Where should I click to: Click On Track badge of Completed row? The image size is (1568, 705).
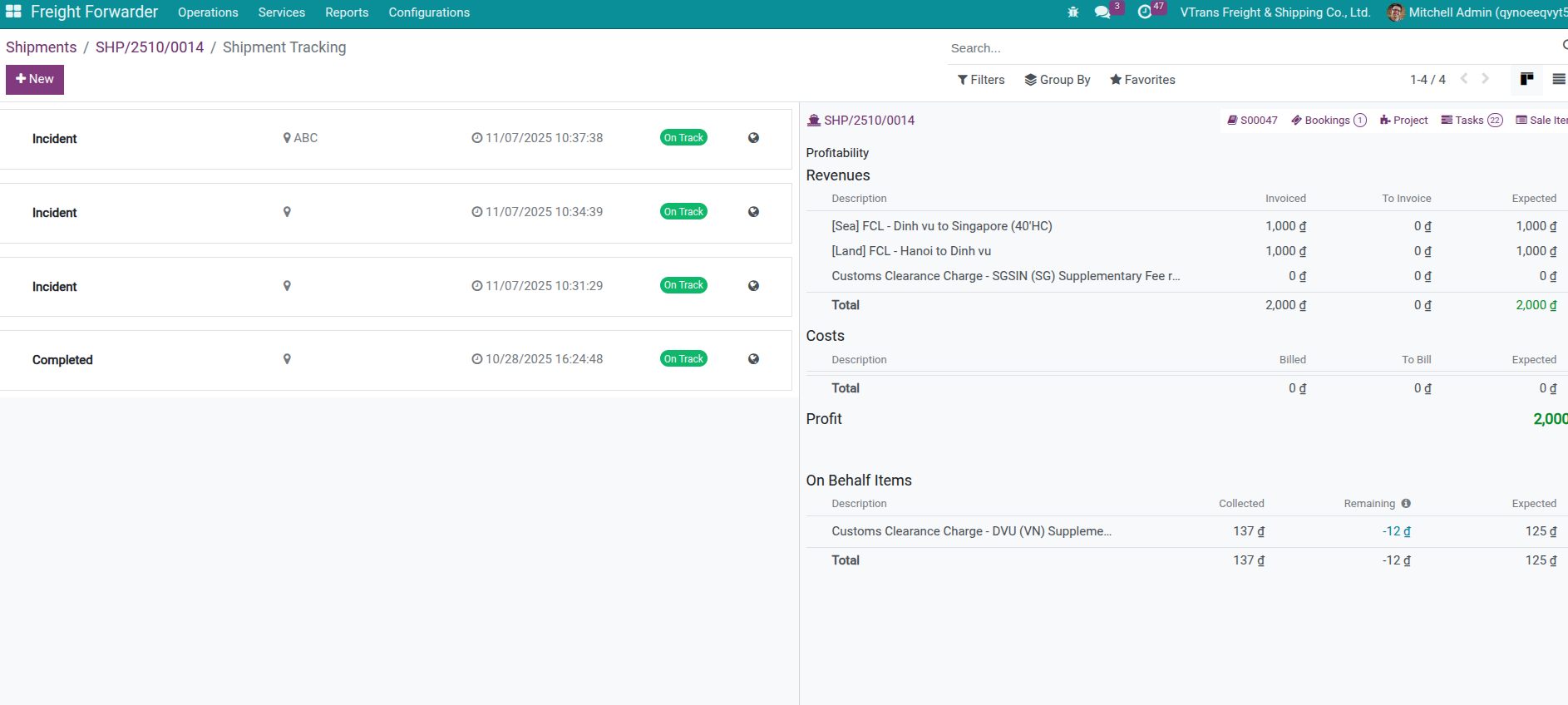pyautogui.click(x=683, y=359)
